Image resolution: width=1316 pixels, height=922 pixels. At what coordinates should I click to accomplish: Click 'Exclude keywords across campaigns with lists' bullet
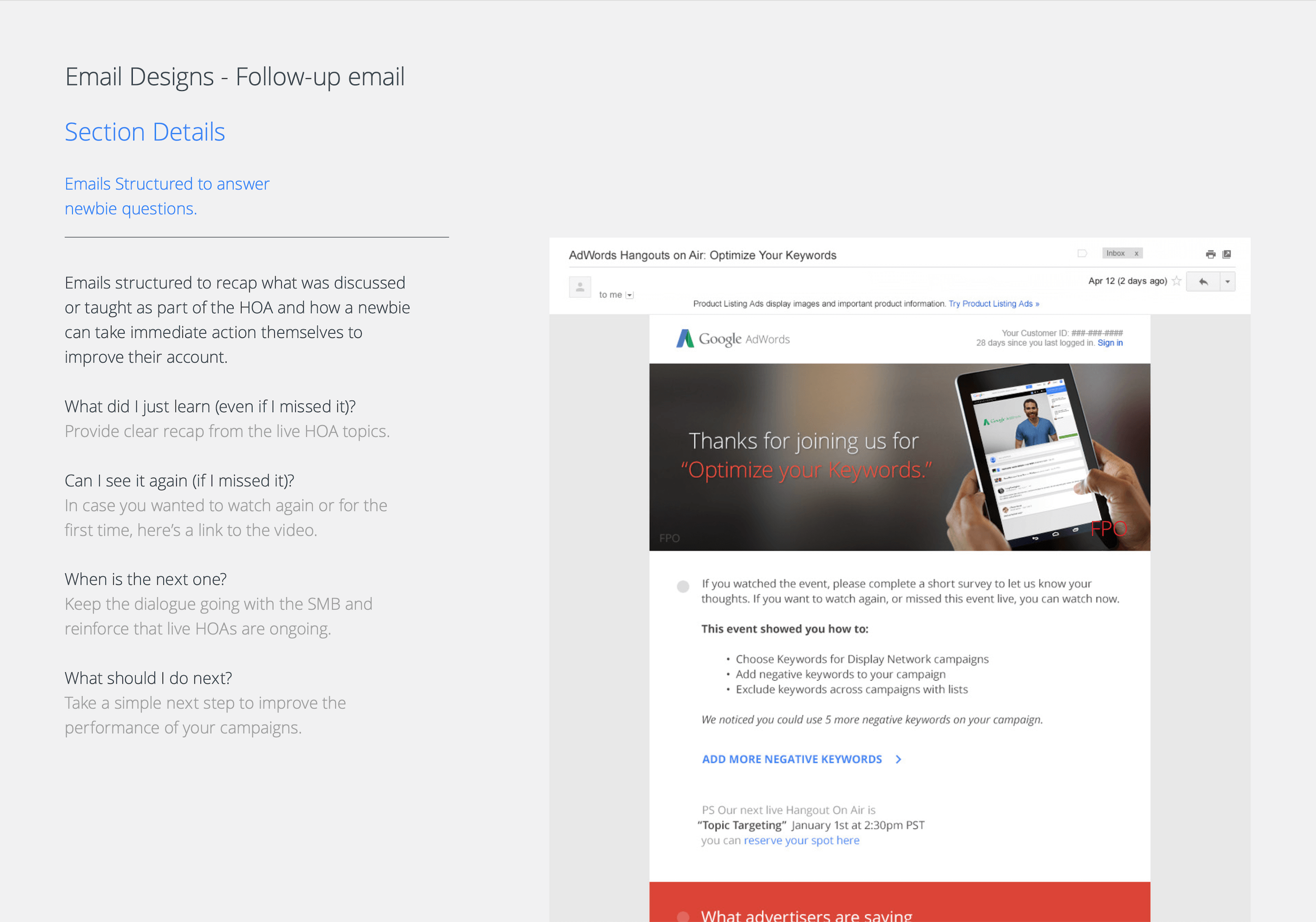click(x=852, y=689)
